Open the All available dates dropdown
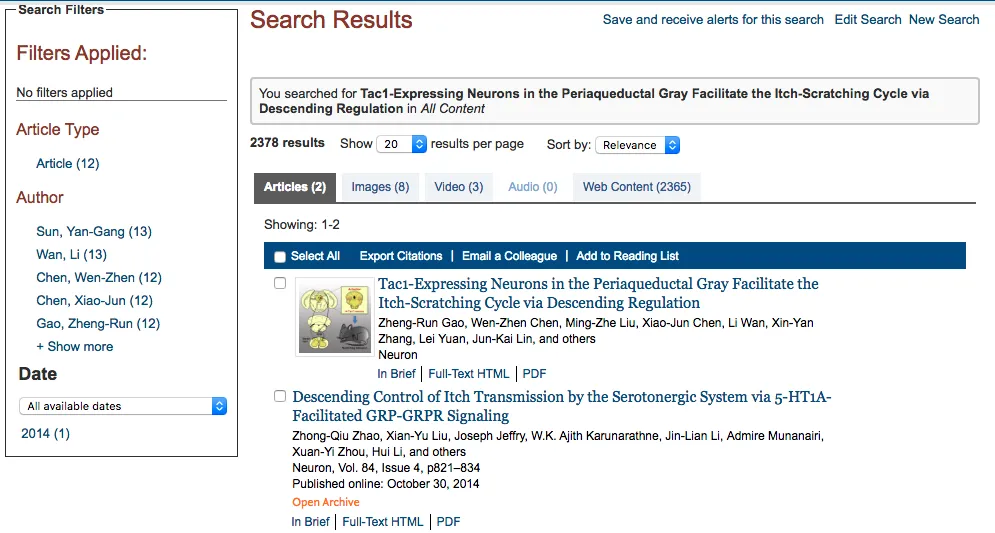 click(x=123, y=406)
